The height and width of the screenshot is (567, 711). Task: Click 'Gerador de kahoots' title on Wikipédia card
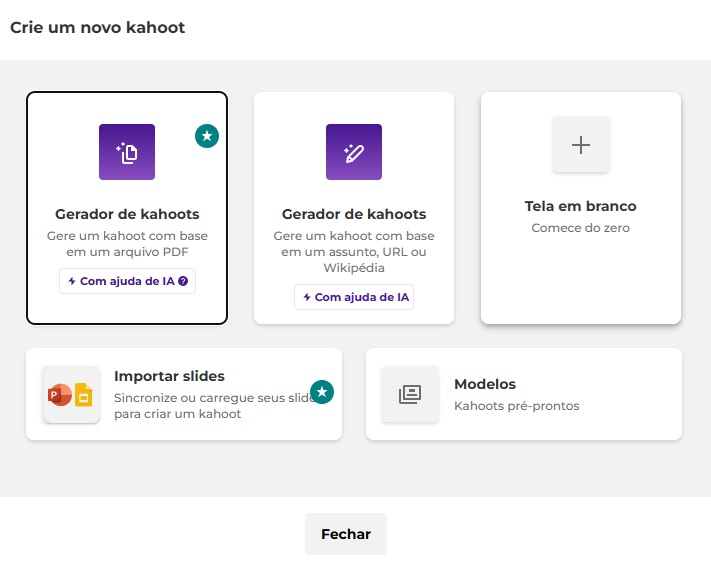(x=354, y=214)
